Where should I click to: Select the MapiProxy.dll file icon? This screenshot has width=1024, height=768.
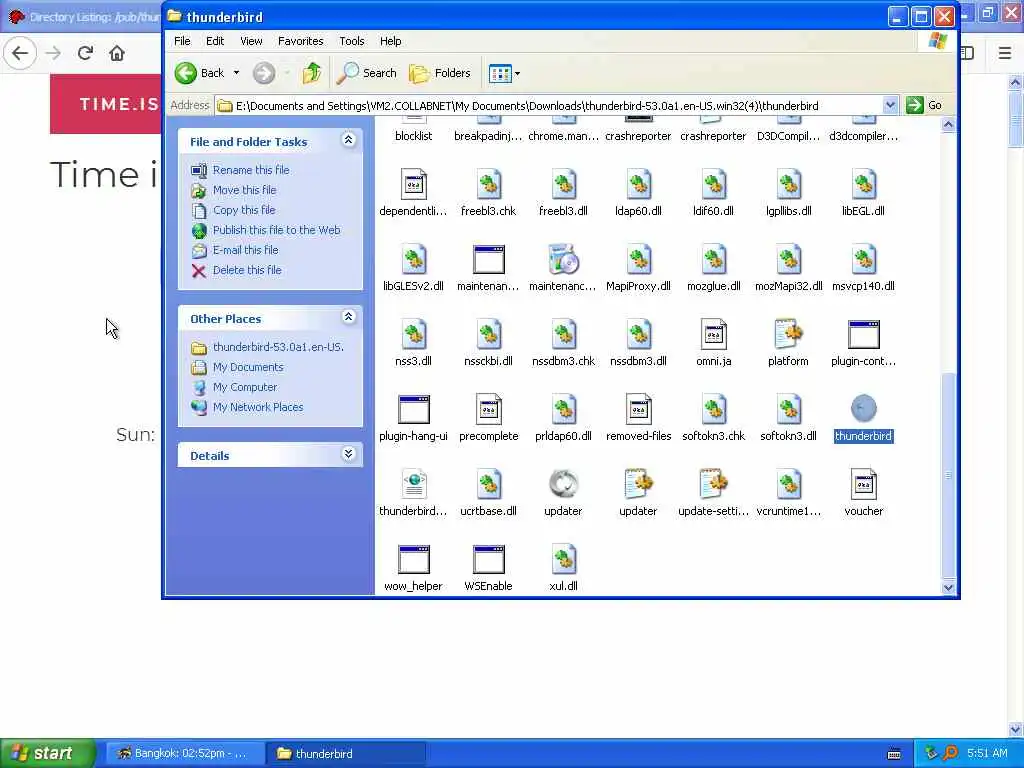point(639,260)
